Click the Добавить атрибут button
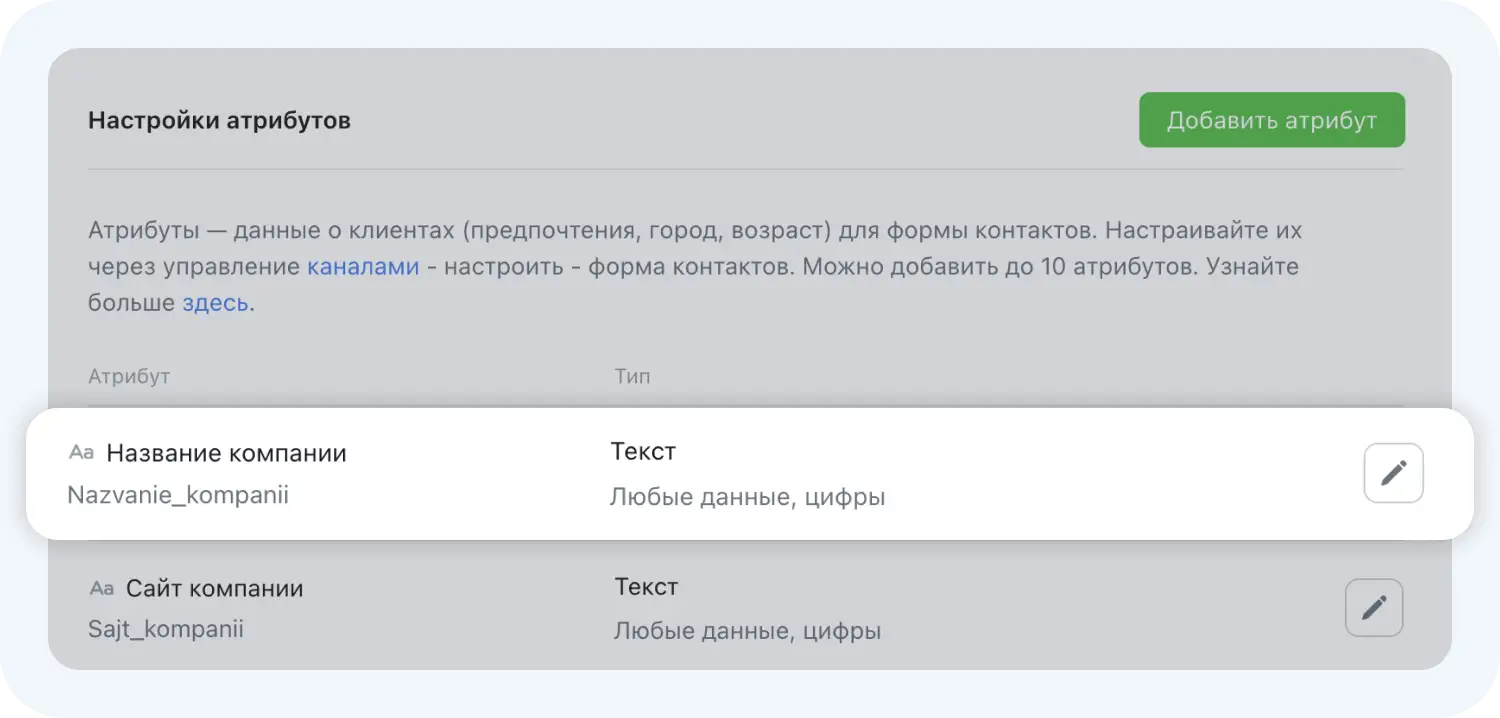Image resolution: width=1500 pixels, height=718 pixels. click(1271, 119)
